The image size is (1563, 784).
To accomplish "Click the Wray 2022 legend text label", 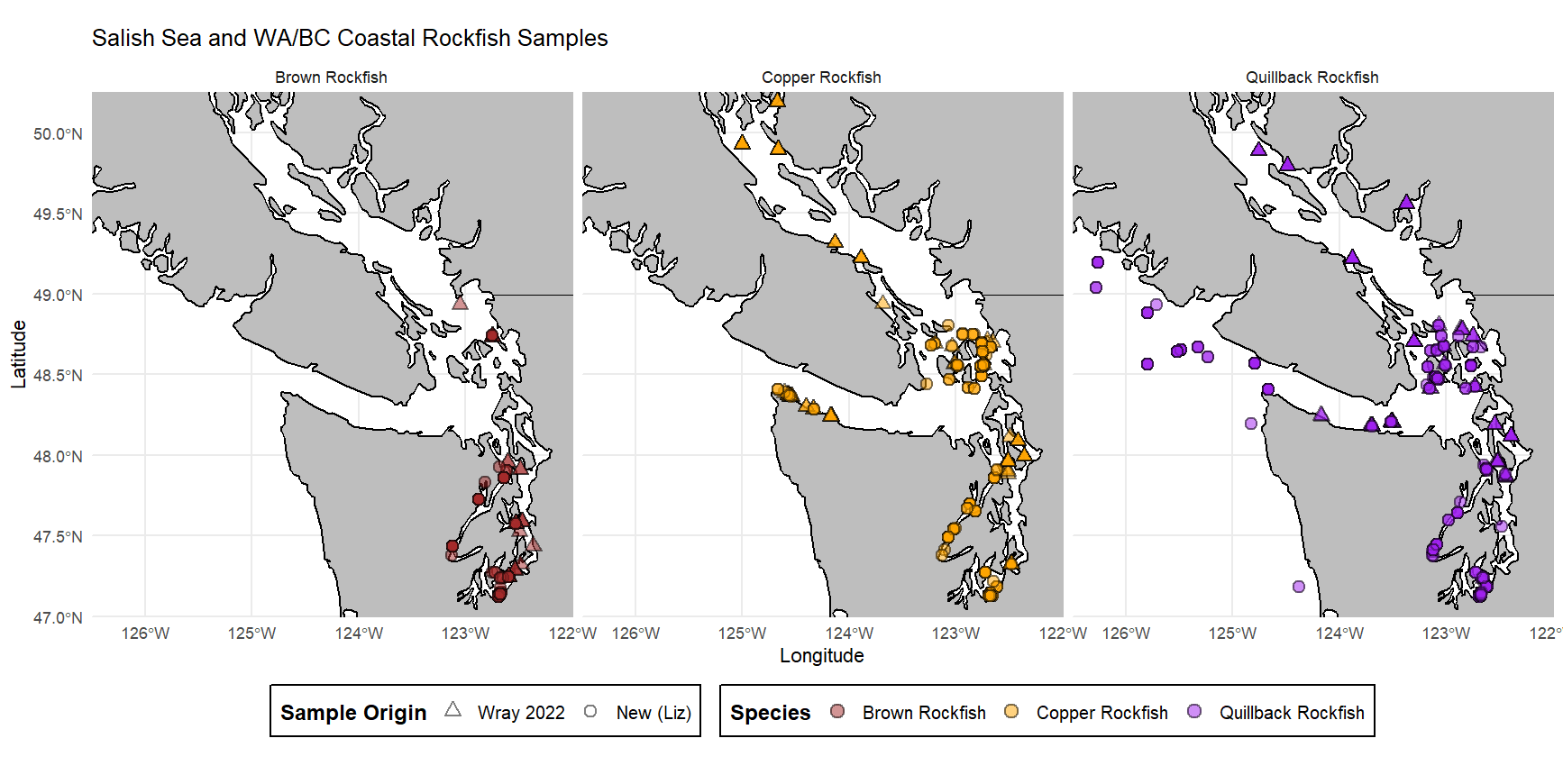I will point(521,713).
